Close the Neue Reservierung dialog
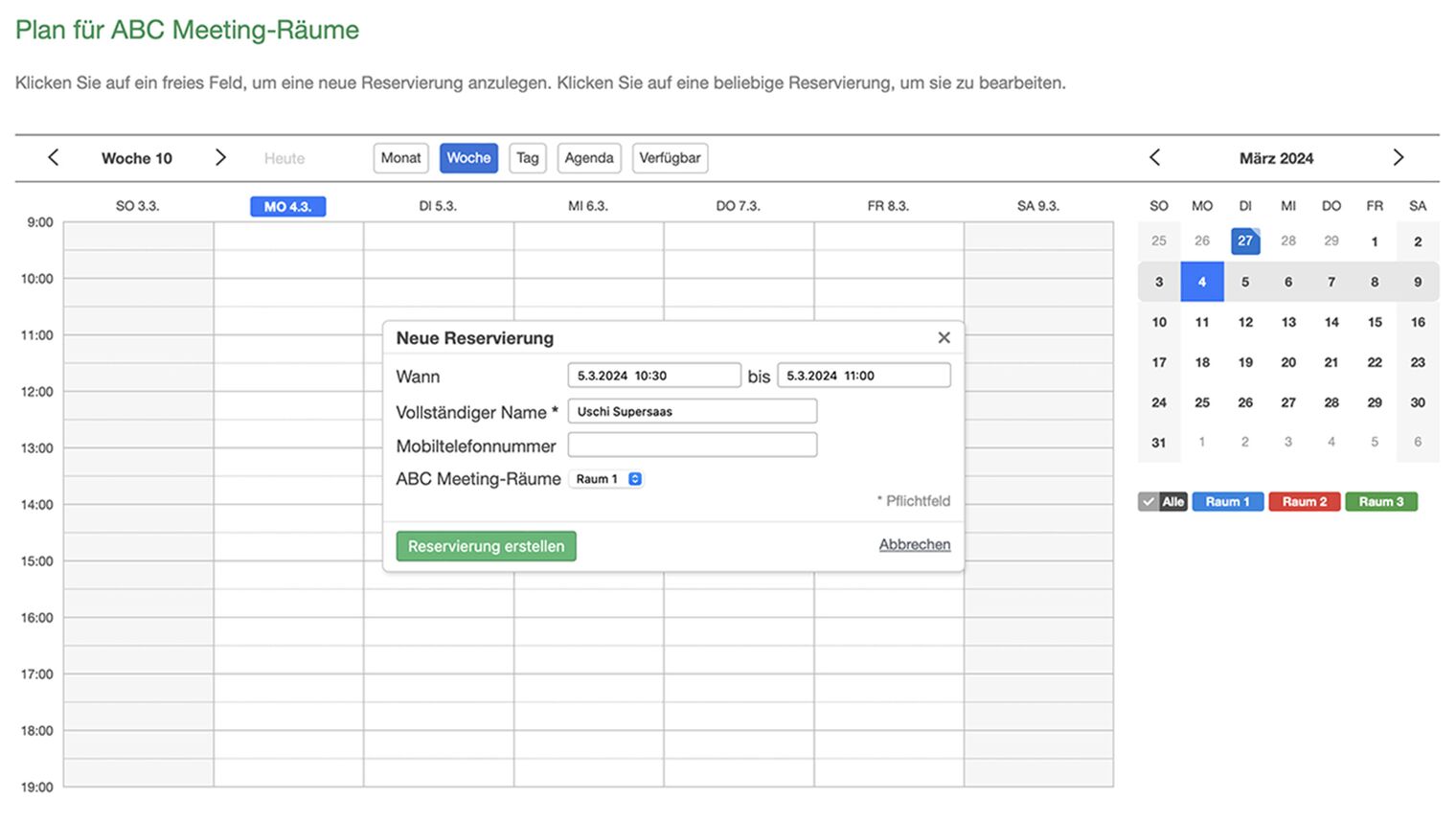Screen dimensions: 1456x823 point(944,337)
